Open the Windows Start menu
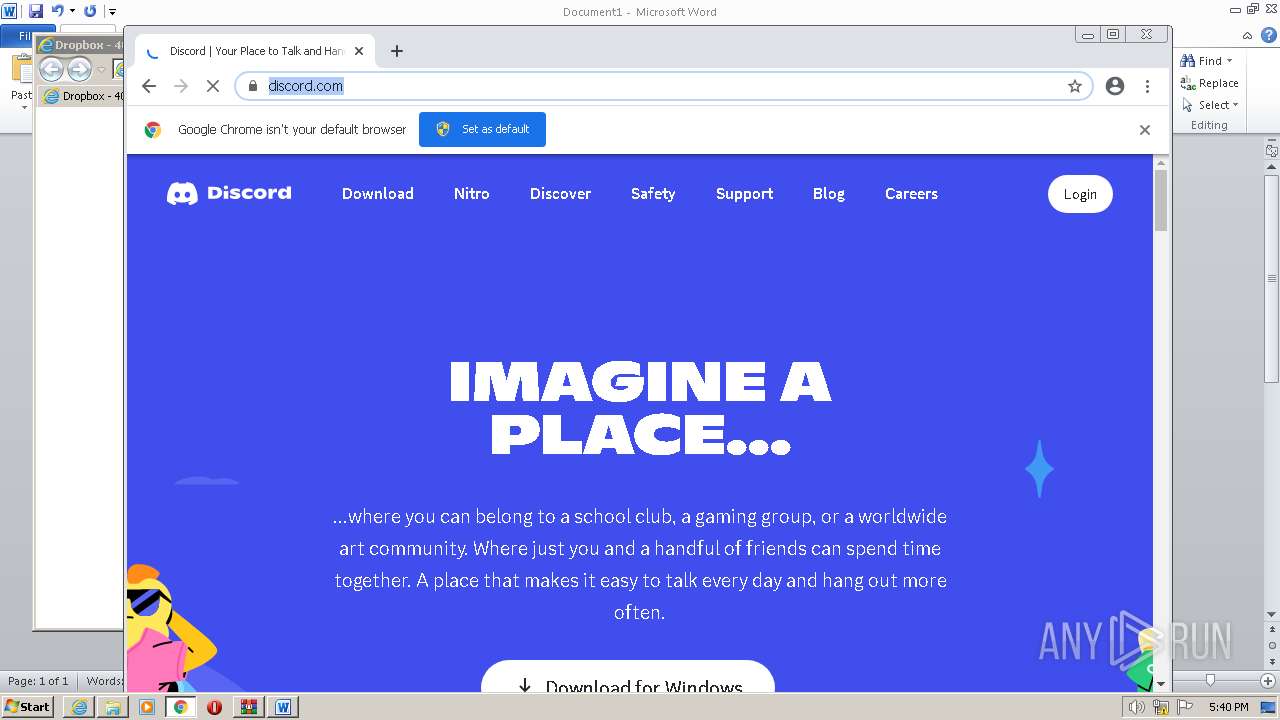Image resolution: width=1280 pixels, height=720 pixels. click(x=27, y=707)
